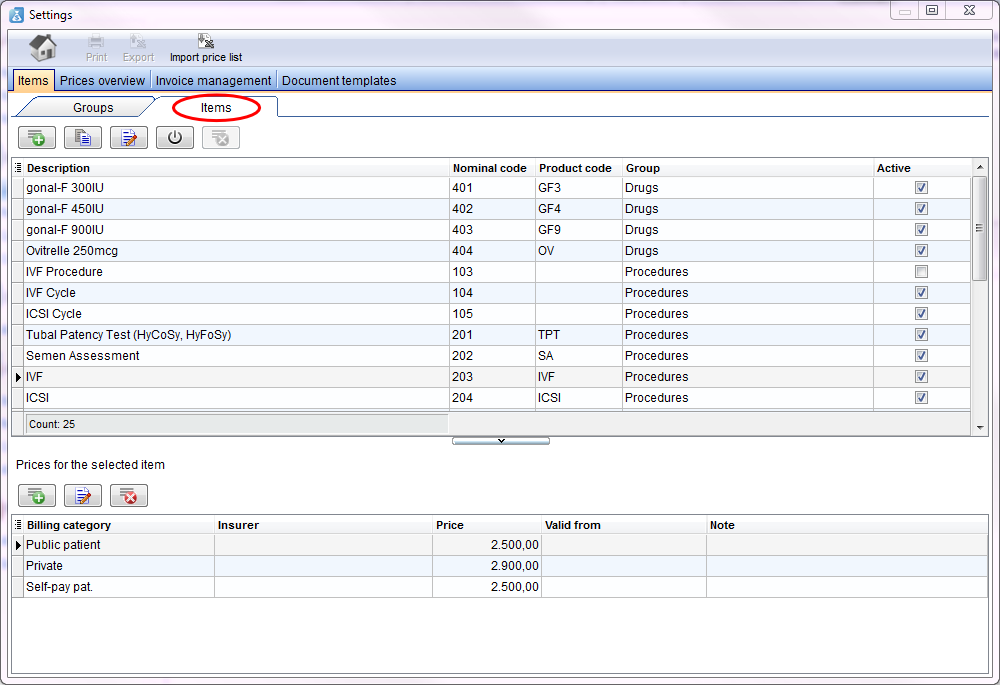The image size is (1000, 685).
Task: Uncheck Active for Semen Assessment
Action: [x=921, y=356]
